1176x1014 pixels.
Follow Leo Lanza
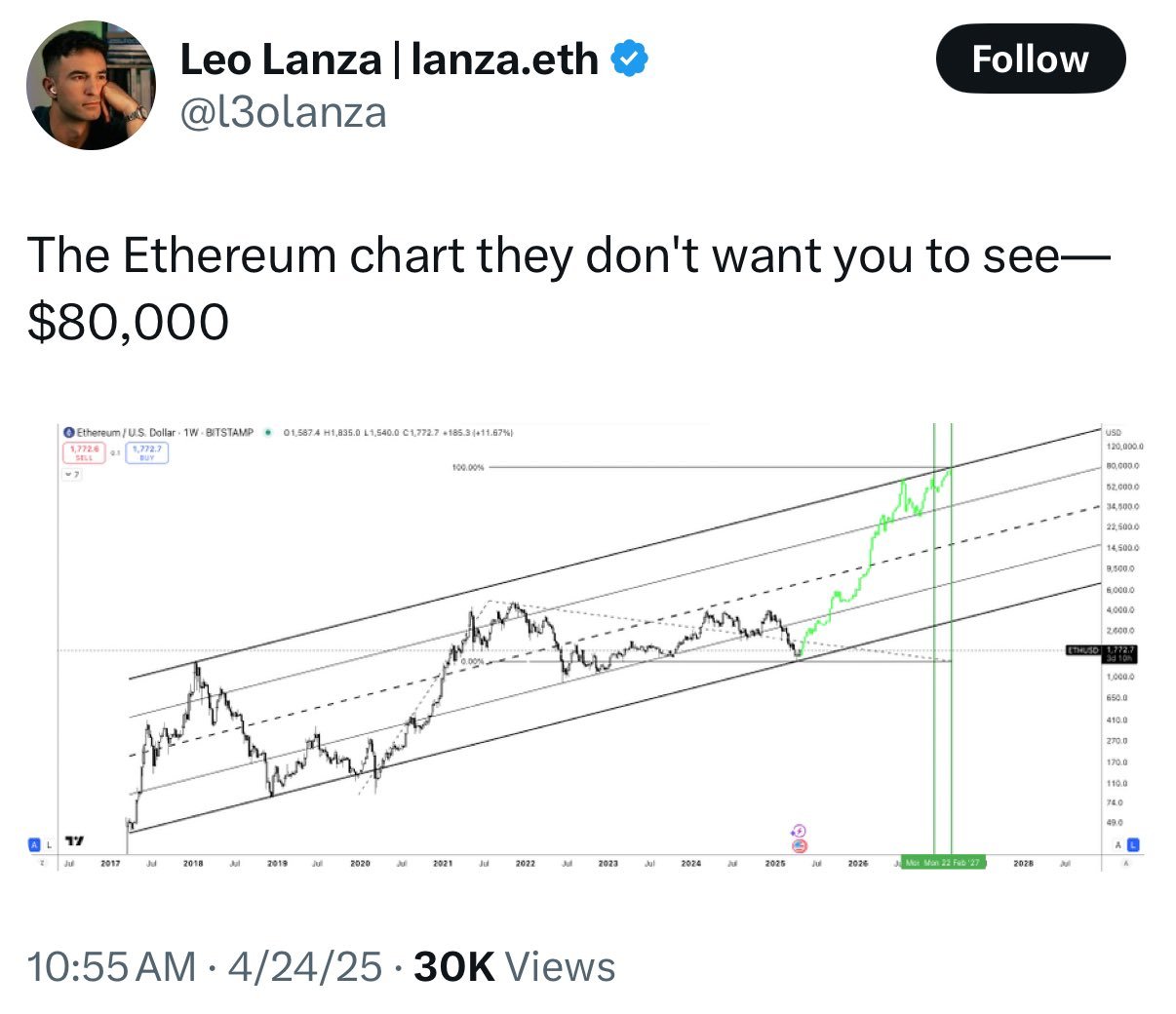click(1030, 59)
